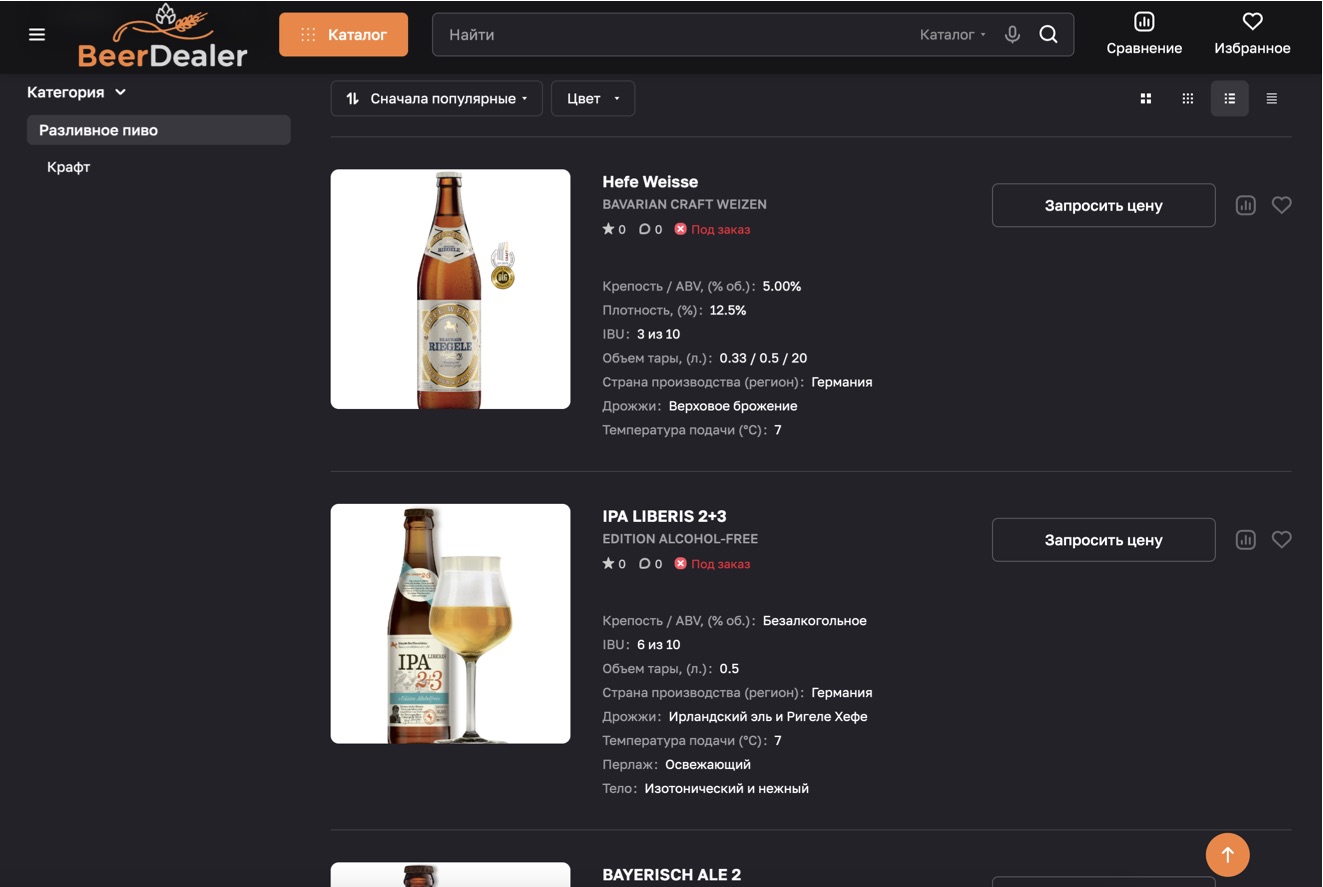Click 0.33 / 0.5 / 20 volume value
1323x887 pixels.
pyautogui.click(x=763, y=358)
